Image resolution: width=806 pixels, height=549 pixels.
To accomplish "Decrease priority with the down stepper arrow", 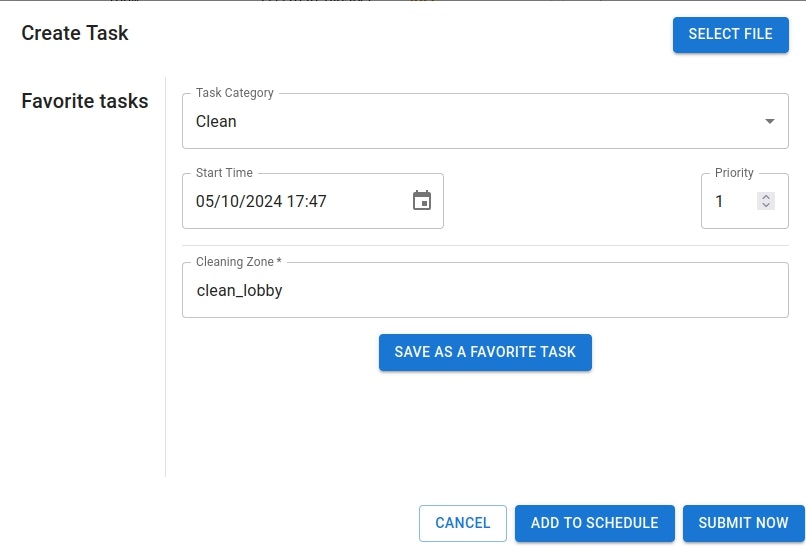I will [765, 205].
